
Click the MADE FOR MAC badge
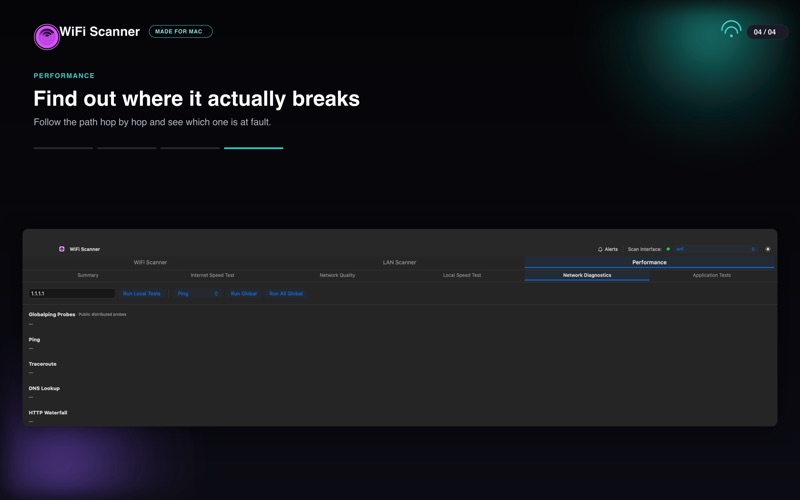[181, 32]
